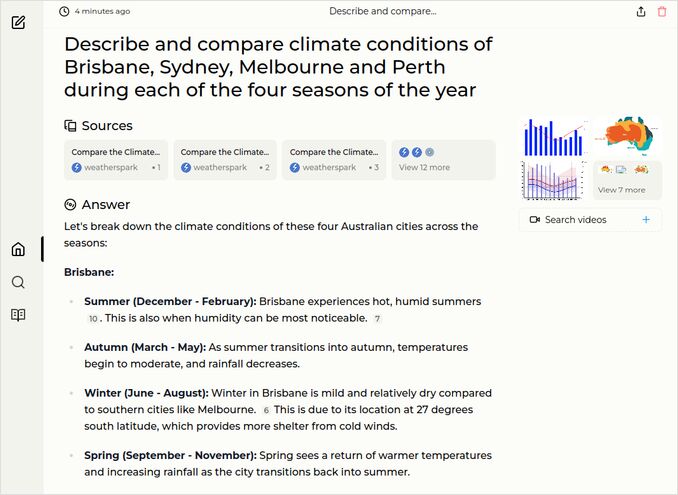Delete thread with trash icon
678x495 pixels.
662,11
